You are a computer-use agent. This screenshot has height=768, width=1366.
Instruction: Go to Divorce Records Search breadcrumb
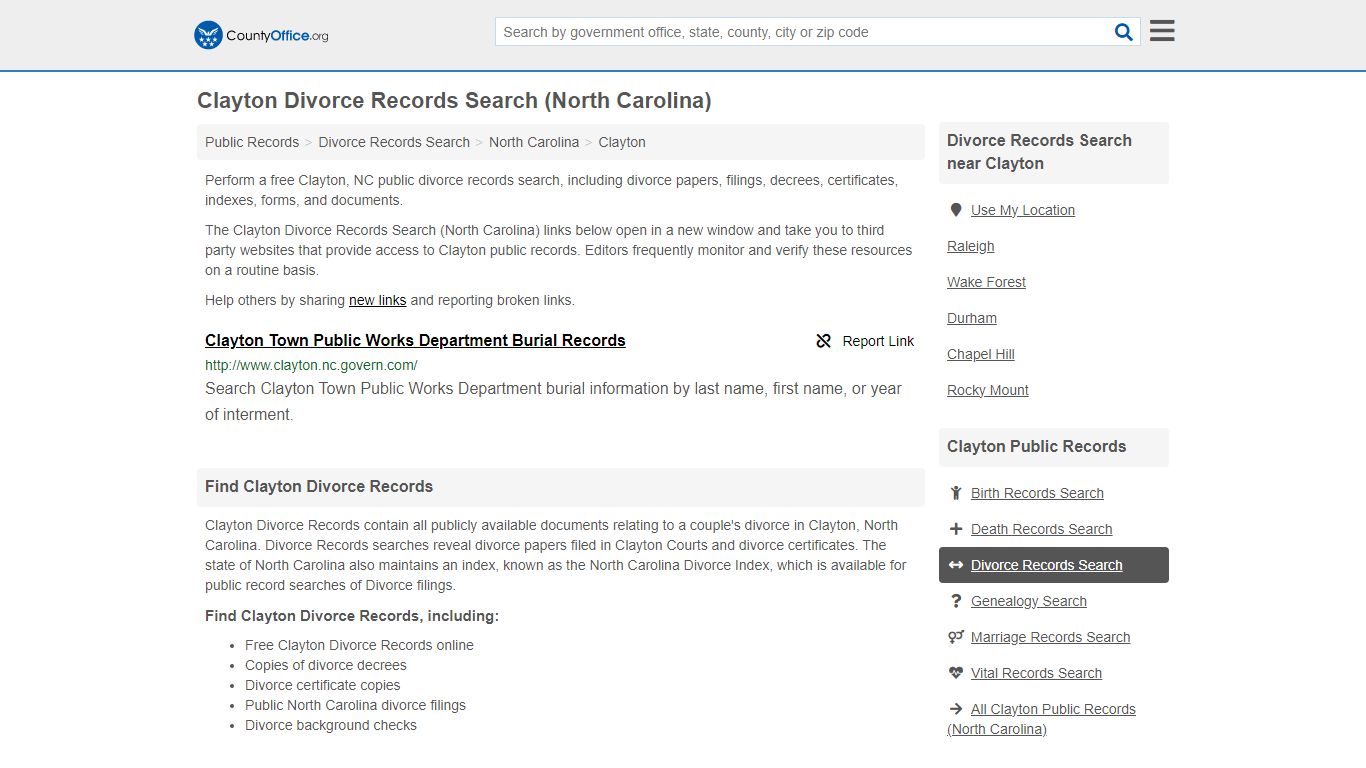394,142
